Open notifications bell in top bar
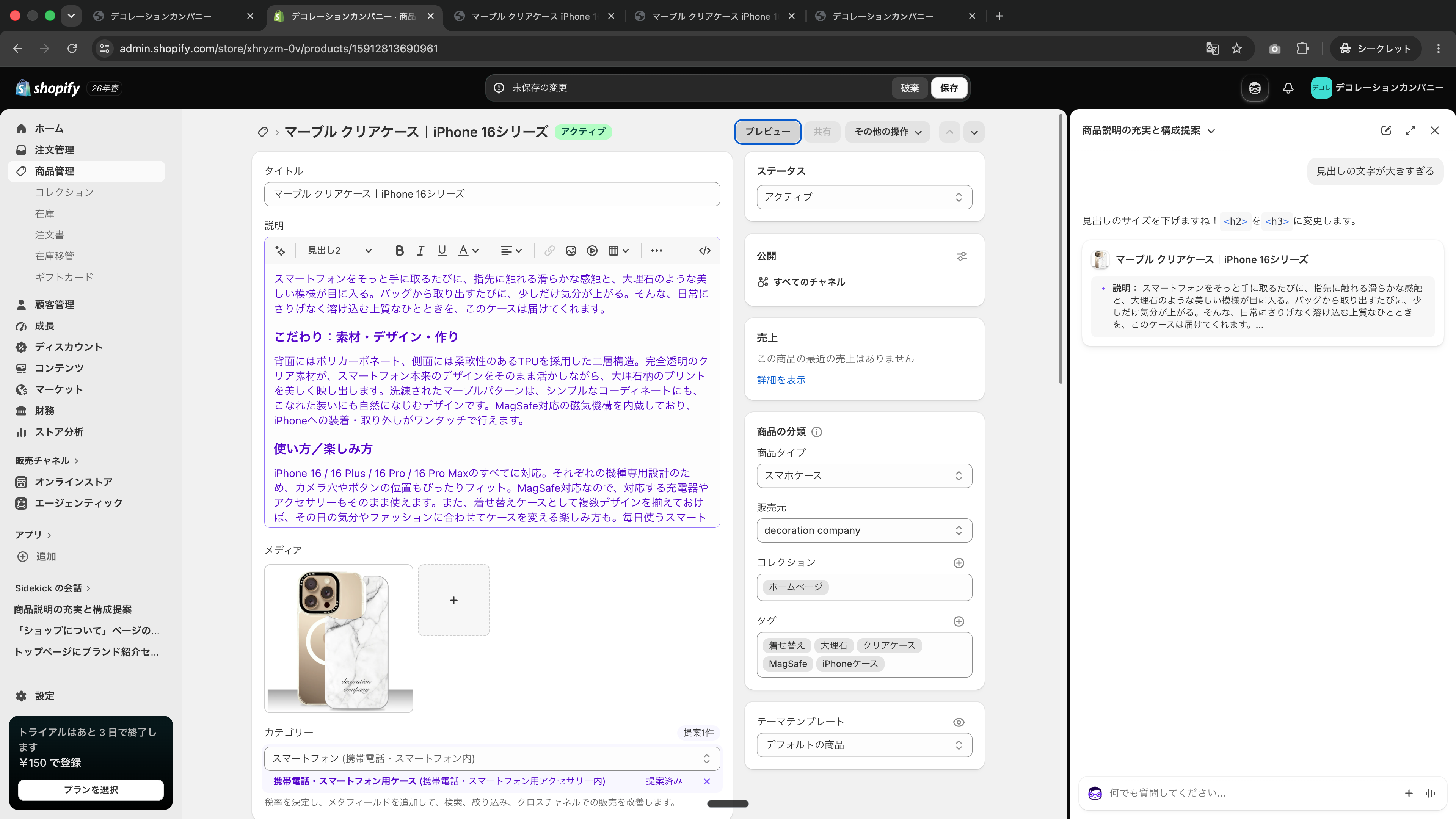1456x819 pixels. [x=1288, y=88]
